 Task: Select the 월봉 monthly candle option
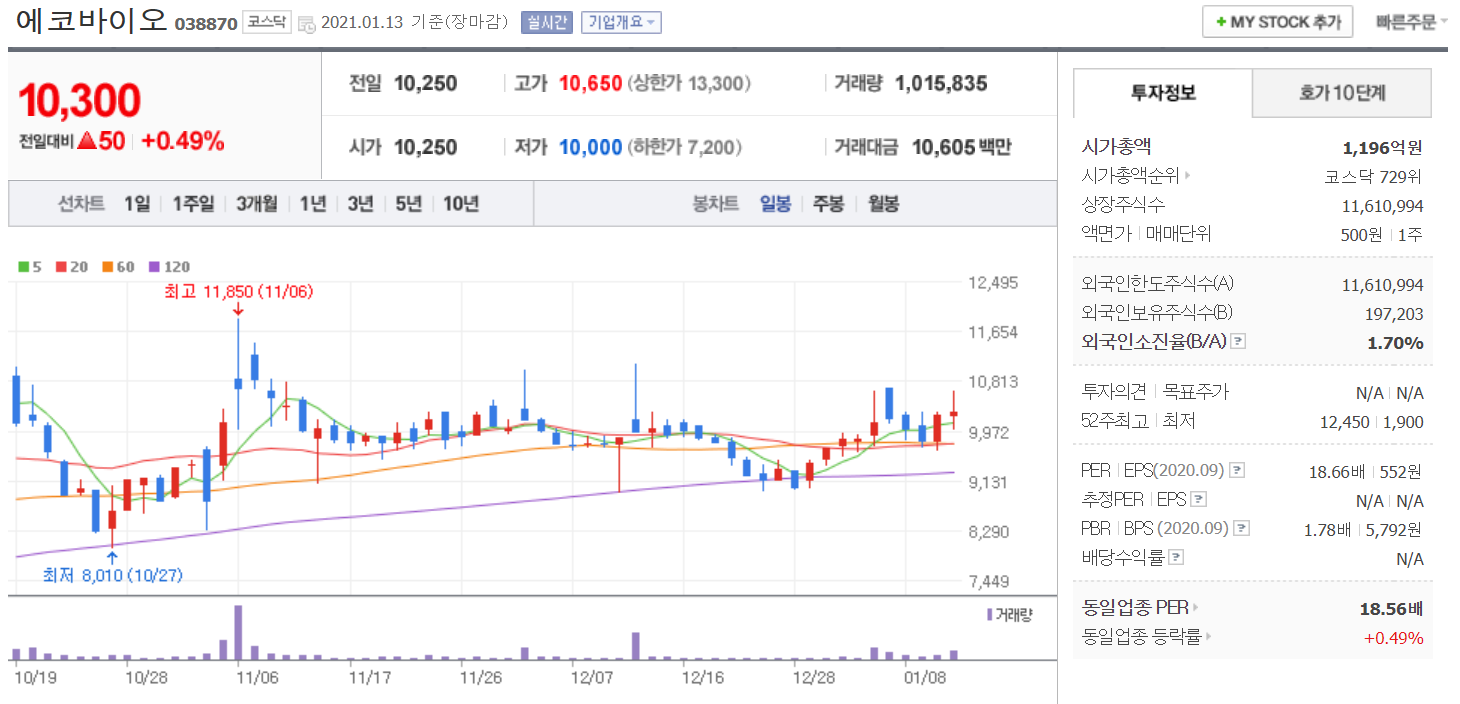[883, 204]
